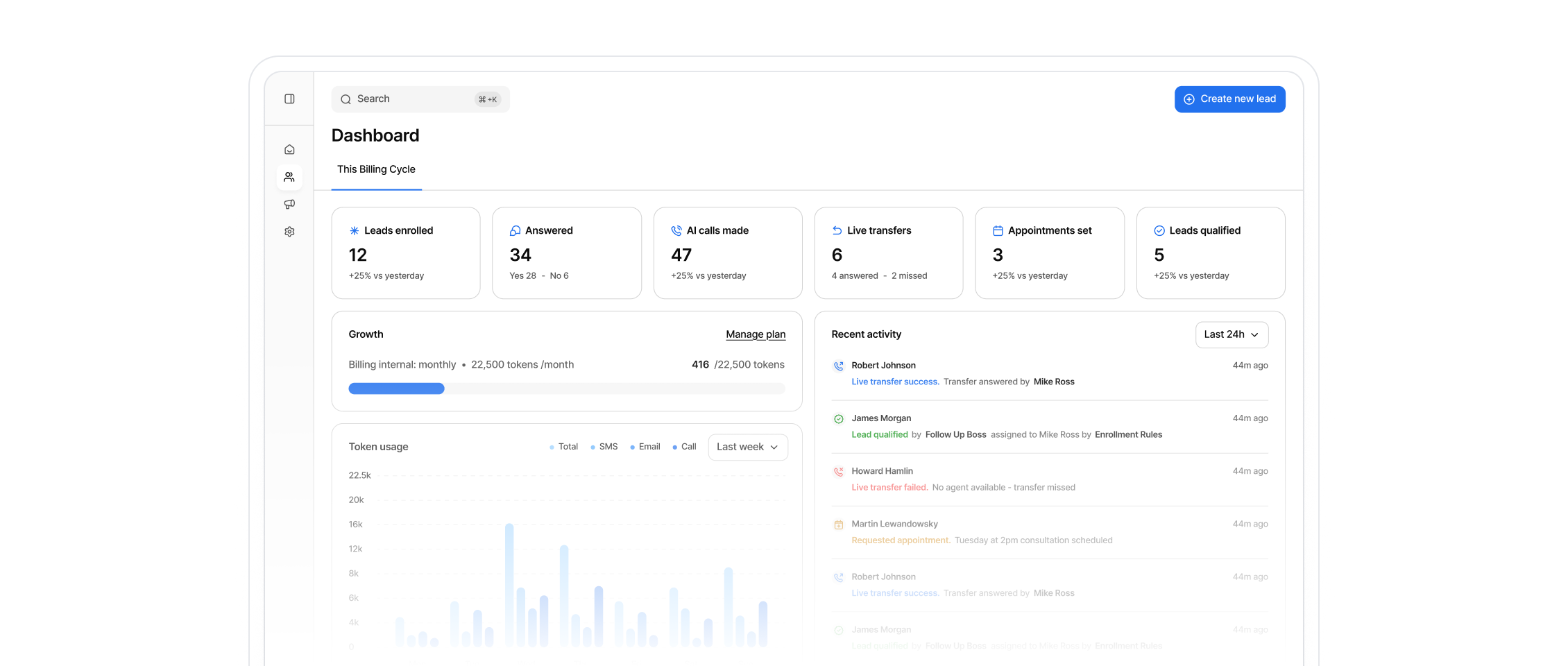Collapse the sidebar using the panel icon
1568x666 pixels.
tap(289, 99)
